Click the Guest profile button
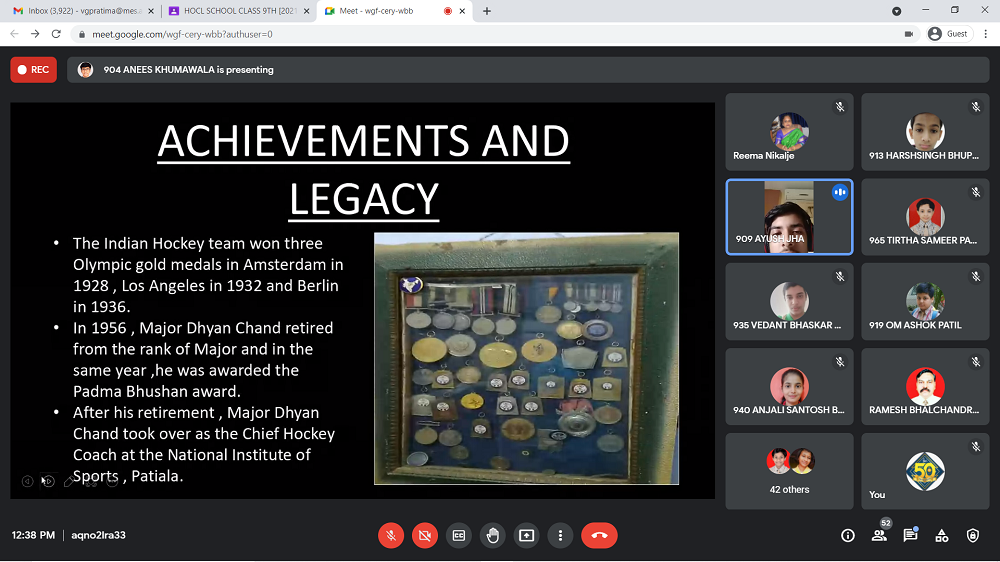This screenshot has width=1000, height=562. coord(948,33)
